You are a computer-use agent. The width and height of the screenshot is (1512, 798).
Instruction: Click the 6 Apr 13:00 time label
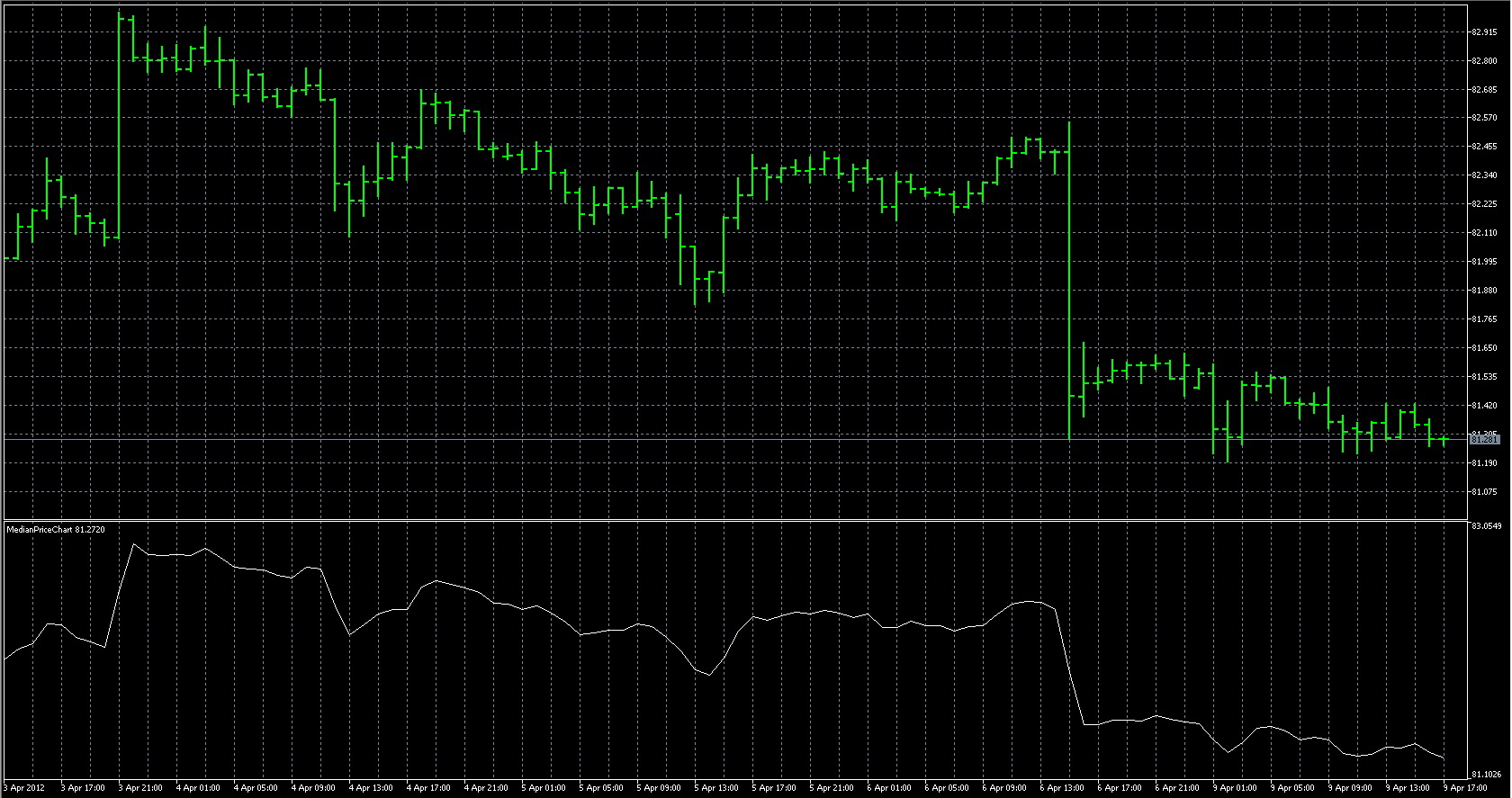(x=1062, y=788)
